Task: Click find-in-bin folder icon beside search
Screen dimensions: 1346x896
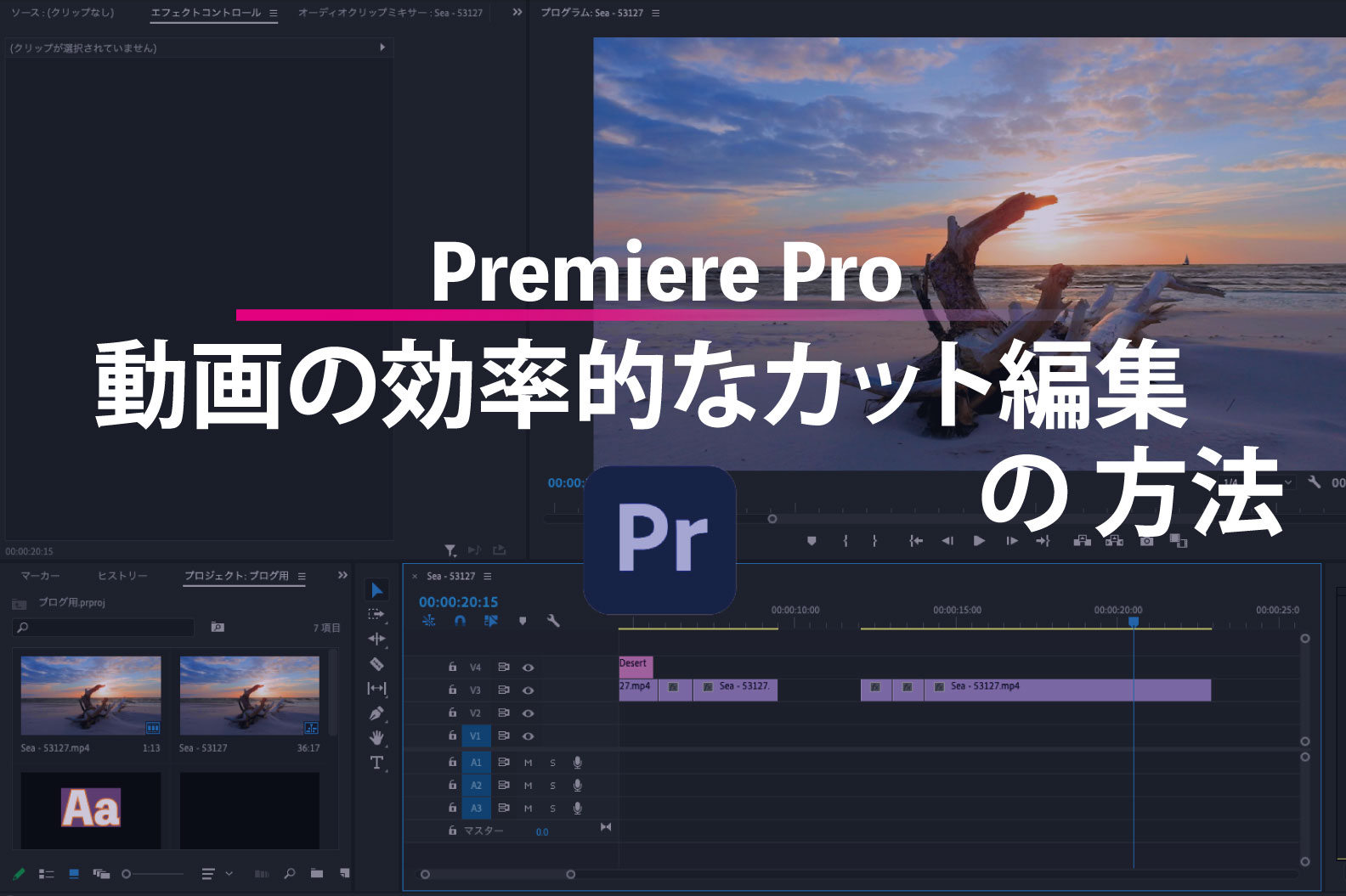Action: click(218, 627)
